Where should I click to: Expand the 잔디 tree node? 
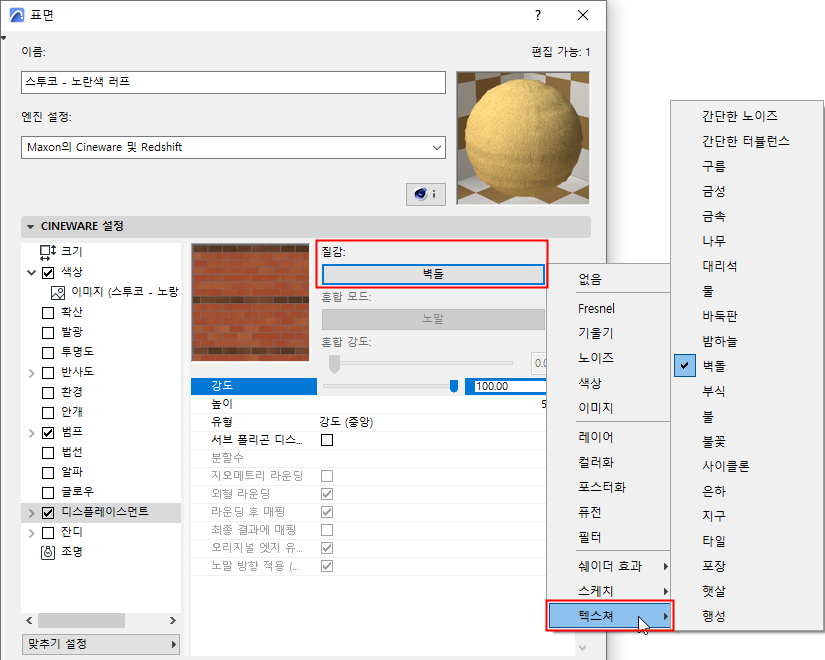[x=32, y=533]
